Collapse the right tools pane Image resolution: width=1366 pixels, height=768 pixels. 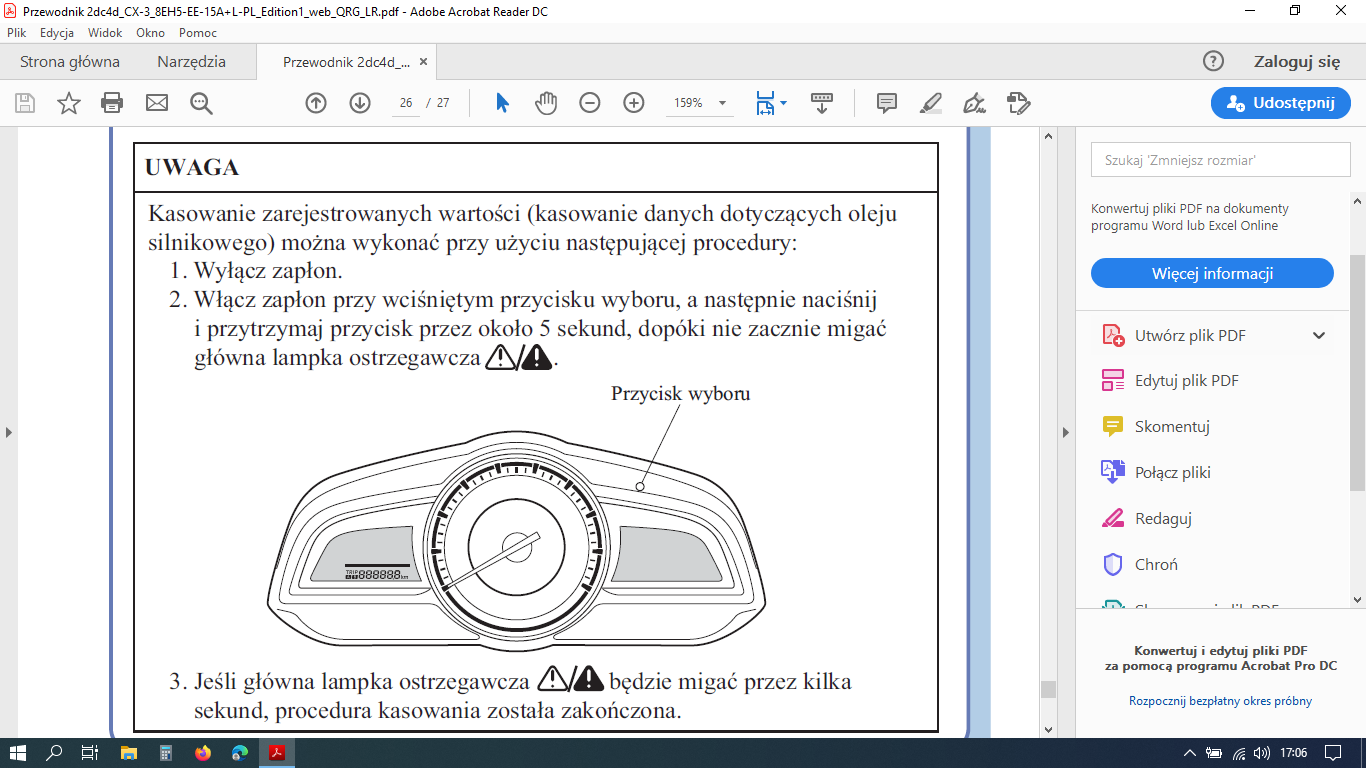1064,432
